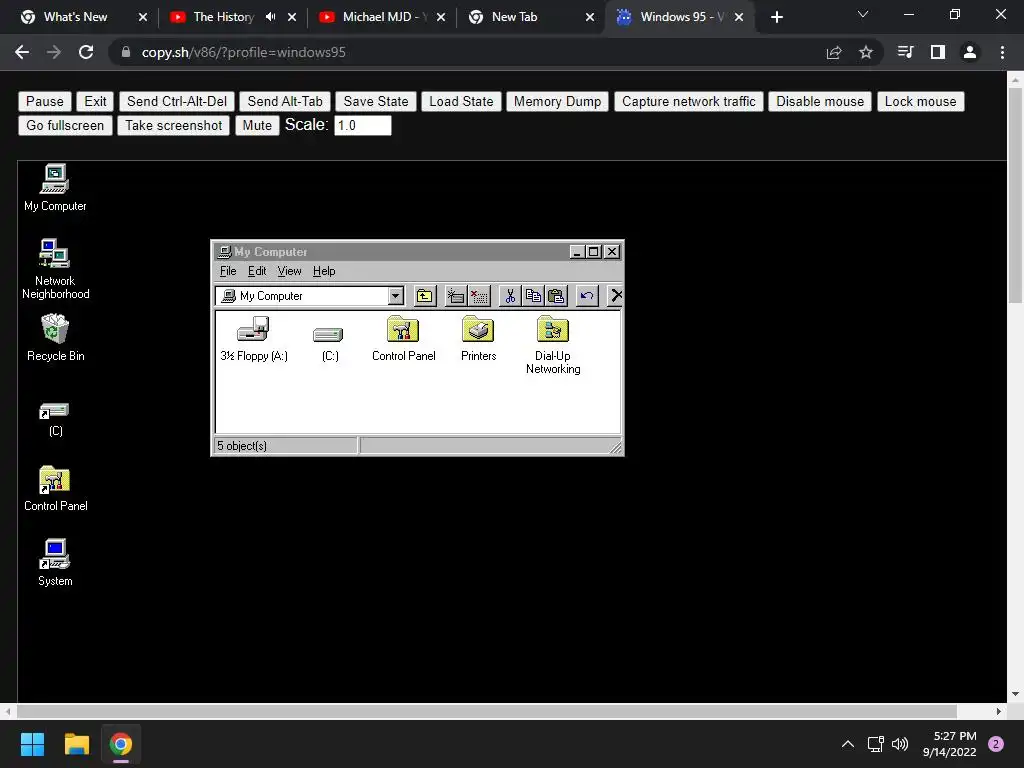
Task: Click the Go fullscreen button
Action: (65, 125)
